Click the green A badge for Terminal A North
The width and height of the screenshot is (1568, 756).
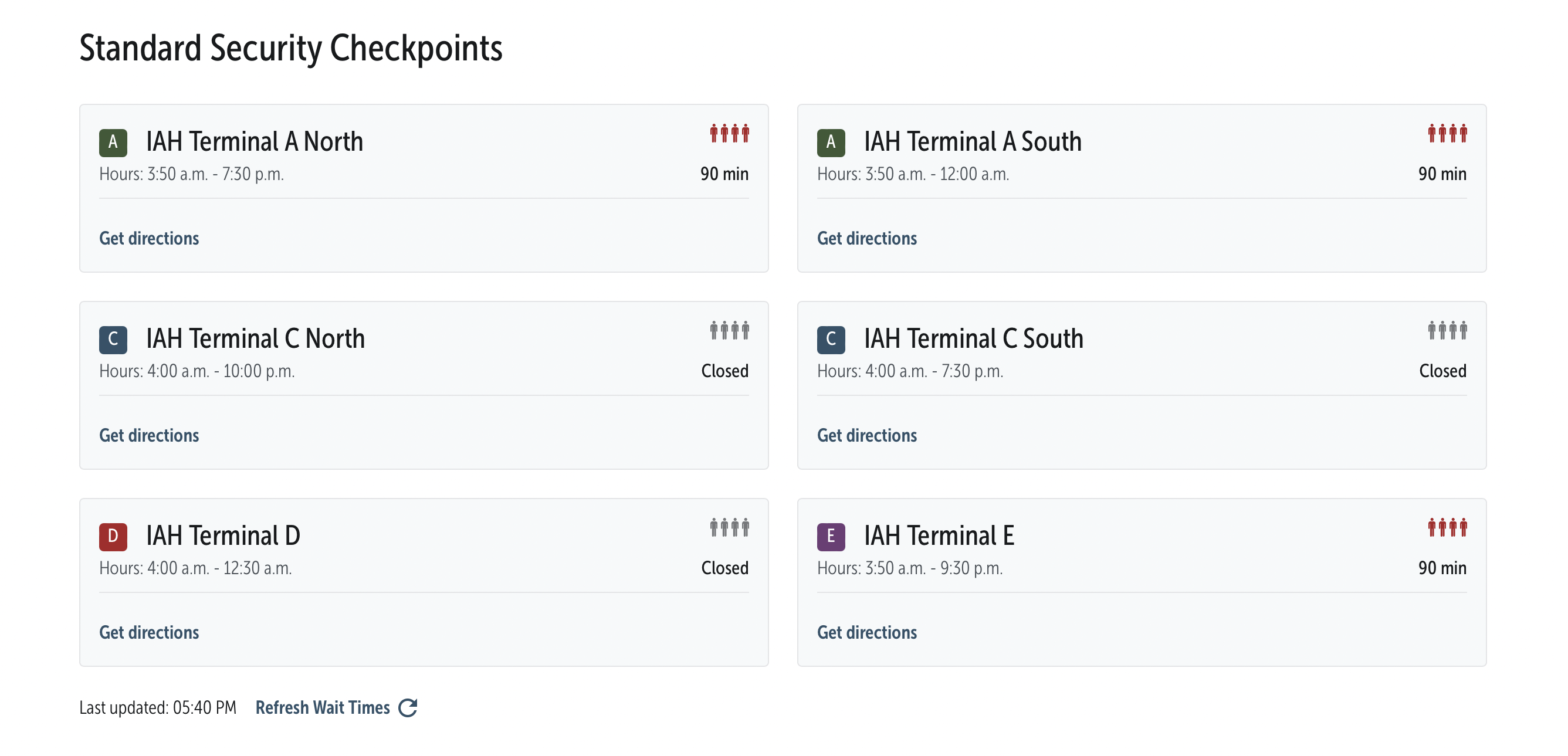click(113, 143)
